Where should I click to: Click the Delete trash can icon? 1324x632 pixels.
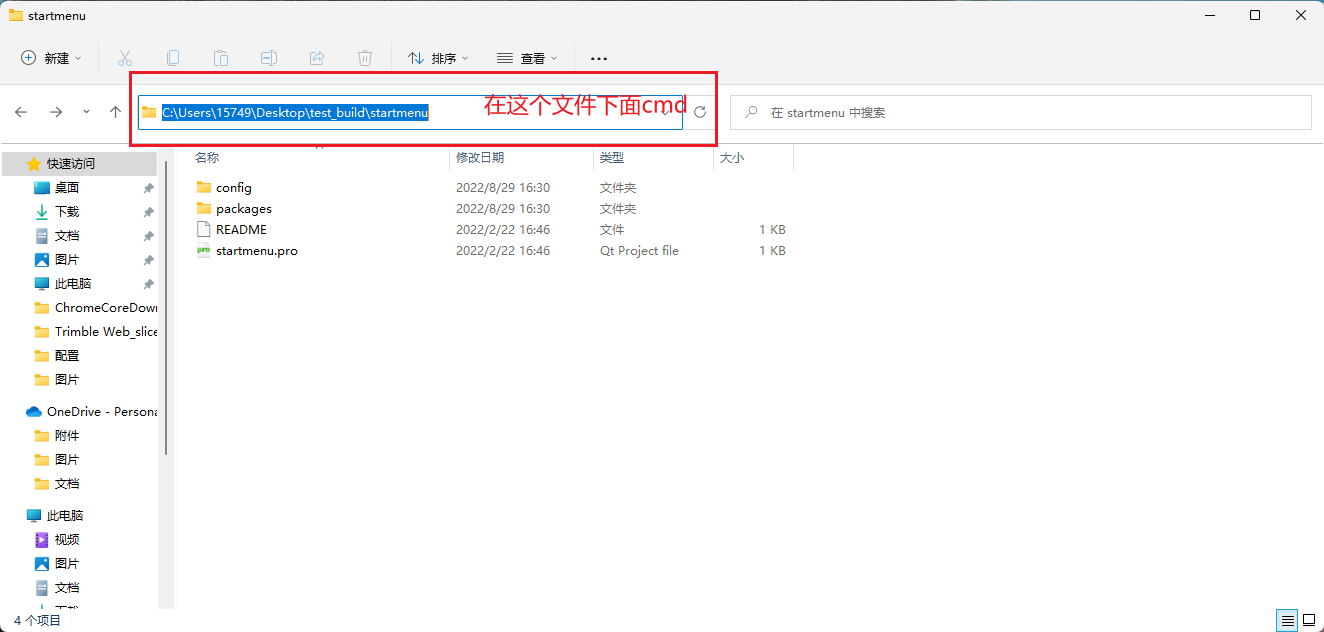(365, 58)
